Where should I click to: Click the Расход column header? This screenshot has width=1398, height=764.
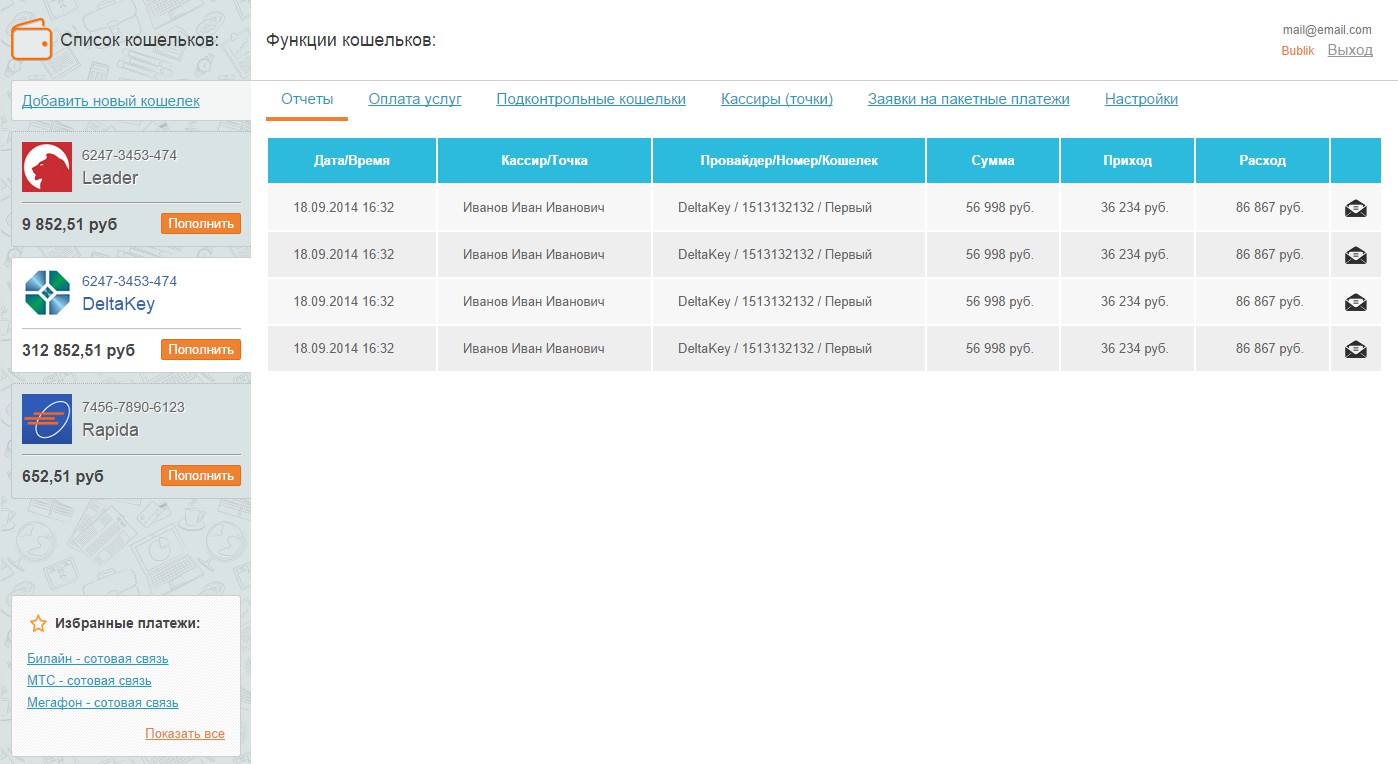[x=1263, y=160]
